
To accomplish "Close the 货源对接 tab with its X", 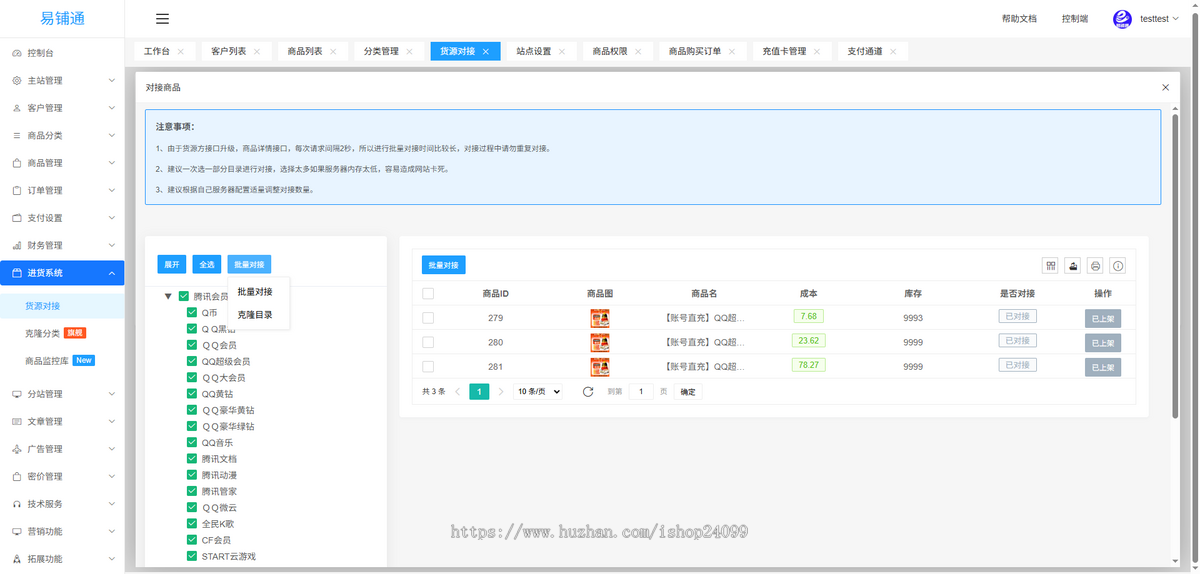I will pos(485,51).
